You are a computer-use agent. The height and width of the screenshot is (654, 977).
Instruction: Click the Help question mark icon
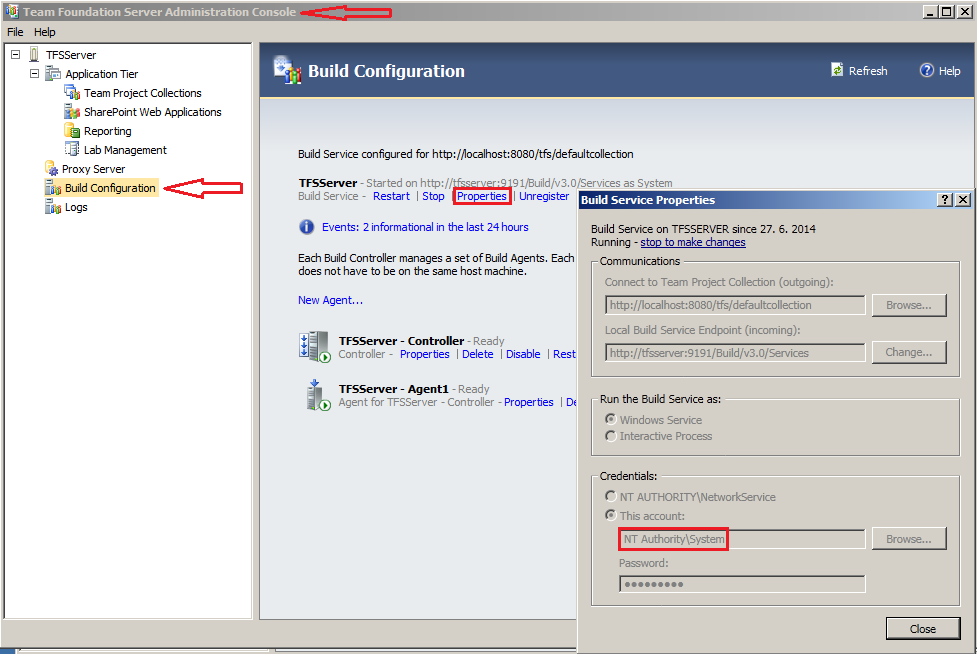tap(927, 70)
